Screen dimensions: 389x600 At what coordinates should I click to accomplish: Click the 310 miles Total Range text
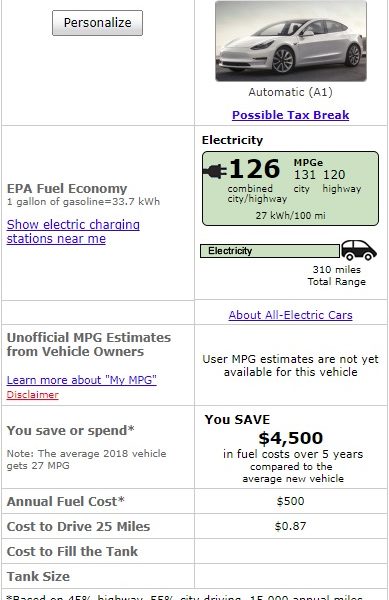click(337, 276)
